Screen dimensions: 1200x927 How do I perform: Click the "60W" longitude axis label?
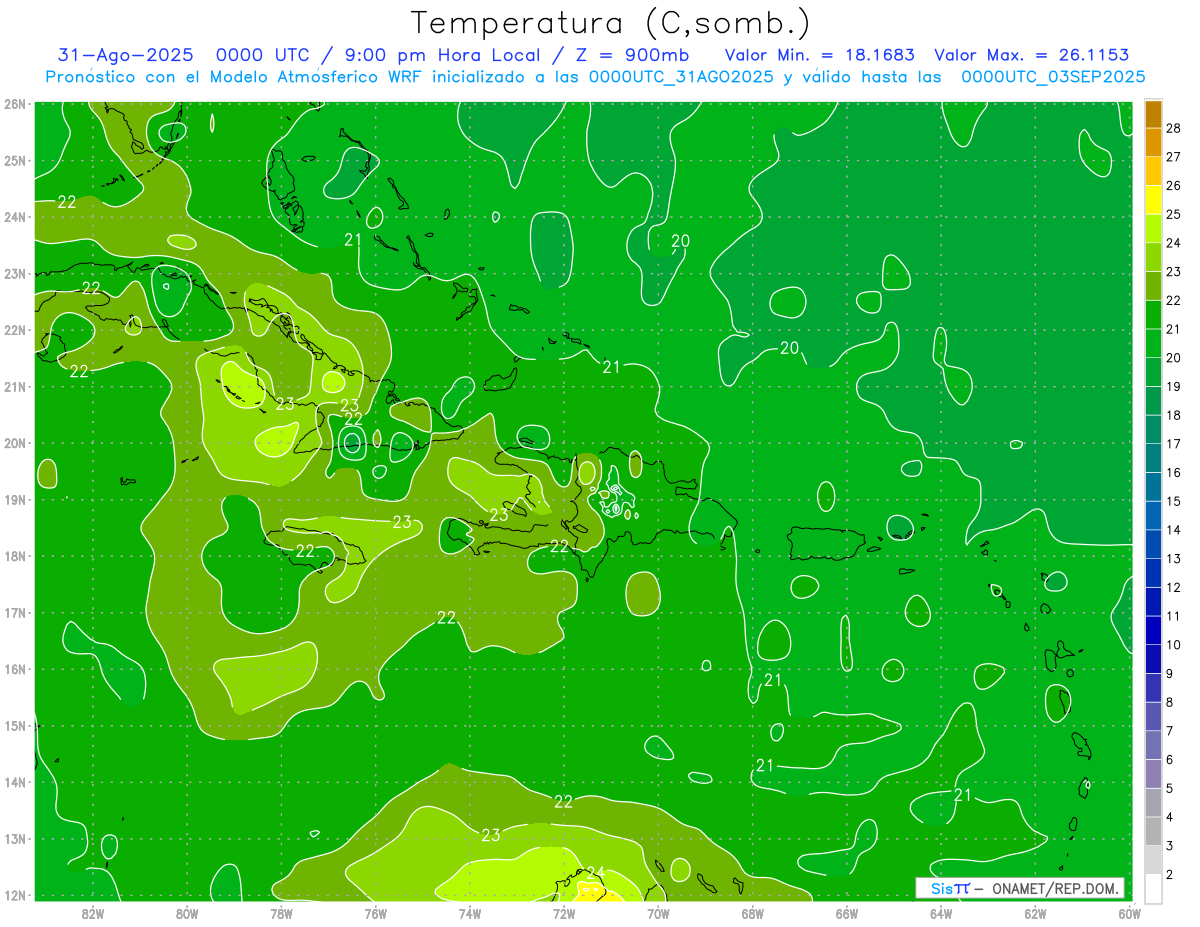[1128, 913]
